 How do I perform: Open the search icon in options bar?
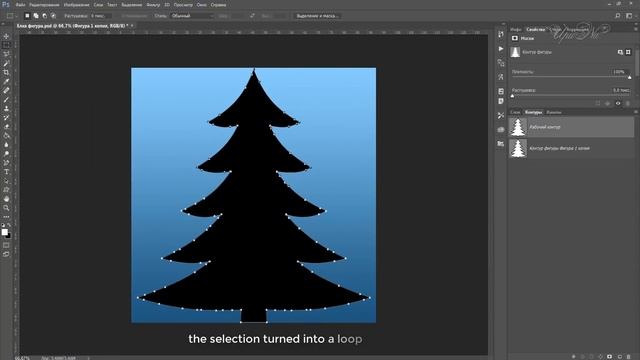coord(618,16)
